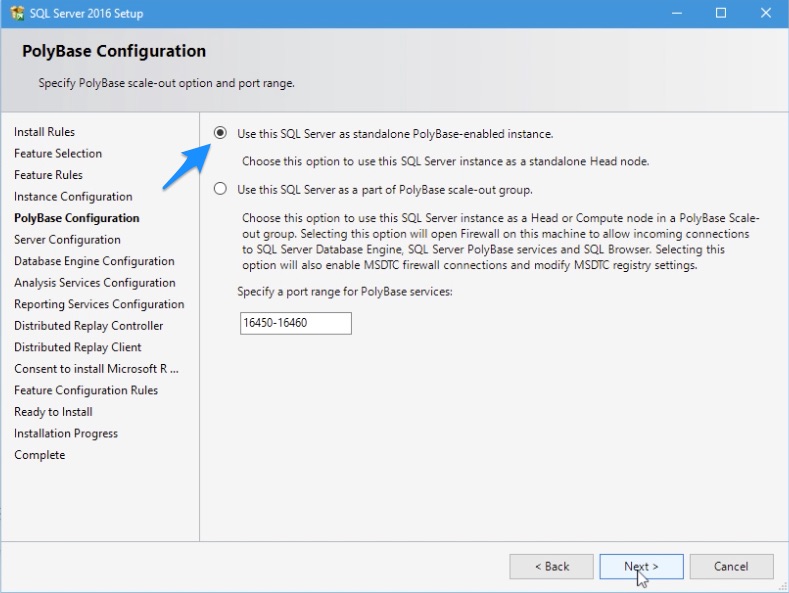Select Database Engine Configuration step
Screen dimensions: 789x593
(x=94, y=261)
